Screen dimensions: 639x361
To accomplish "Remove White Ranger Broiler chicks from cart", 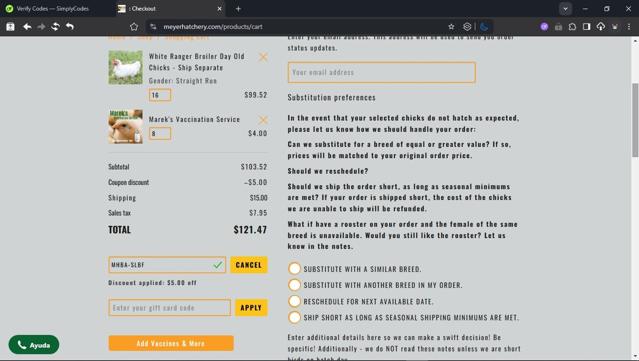I will point(263,57).
